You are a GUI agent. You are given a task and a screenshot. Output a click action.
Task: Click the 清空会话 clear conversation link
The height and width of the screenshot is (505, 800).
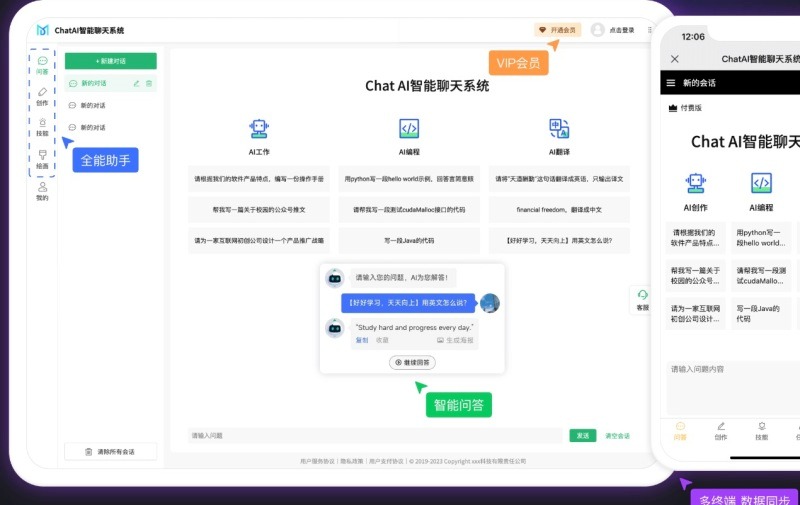(617, 436)
